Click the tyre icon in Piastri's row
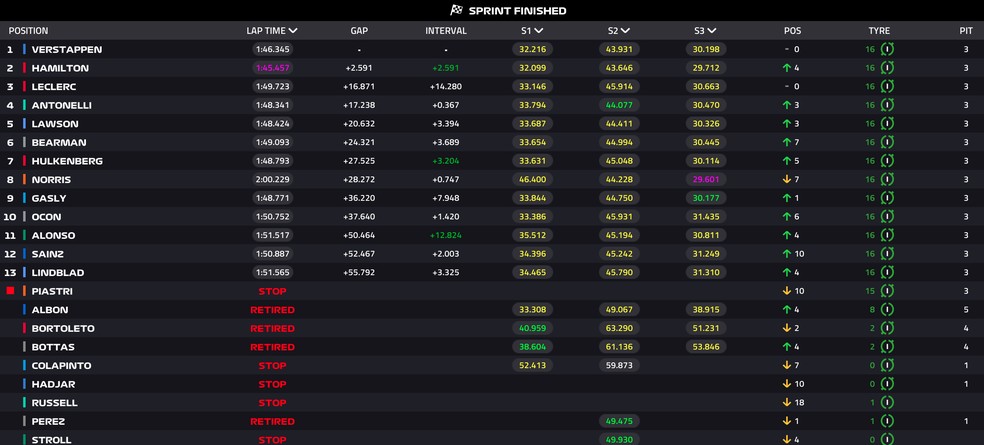 tap(887, 291)
